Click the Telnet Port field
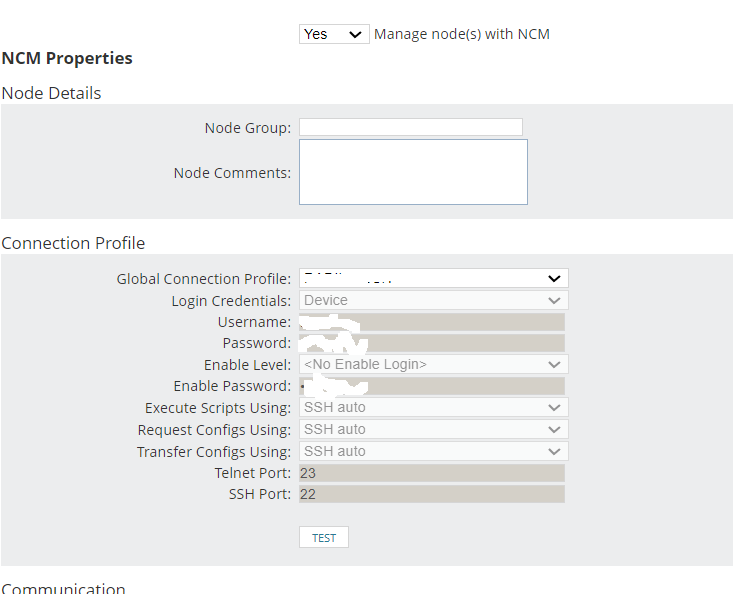 point(432,473)
